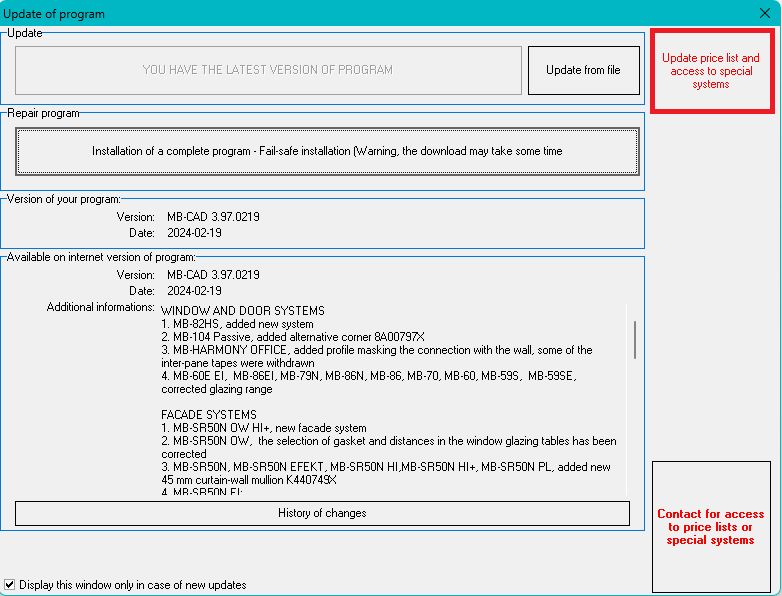Click the additional informations scrollbar thumb
The image size is (782, 596).
pos(635,338)
